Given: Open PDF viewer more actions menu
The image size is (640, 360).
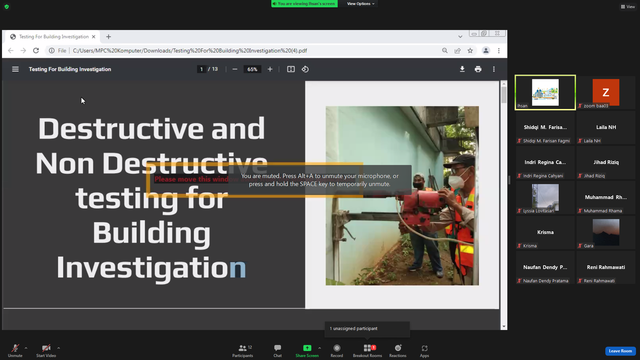Looking at the screenshot, I should (x=494, y=69).
